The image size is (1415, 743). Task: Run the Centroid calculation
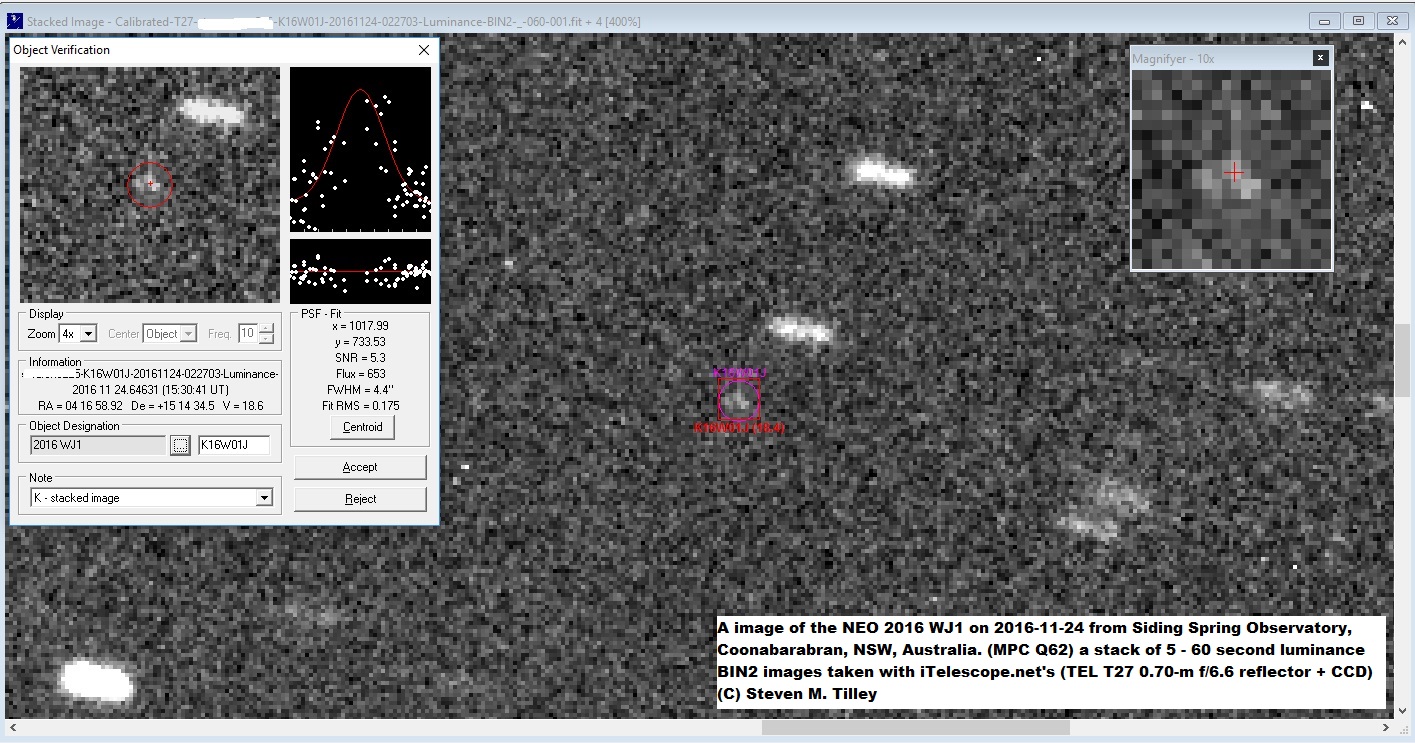coord(361,427)
